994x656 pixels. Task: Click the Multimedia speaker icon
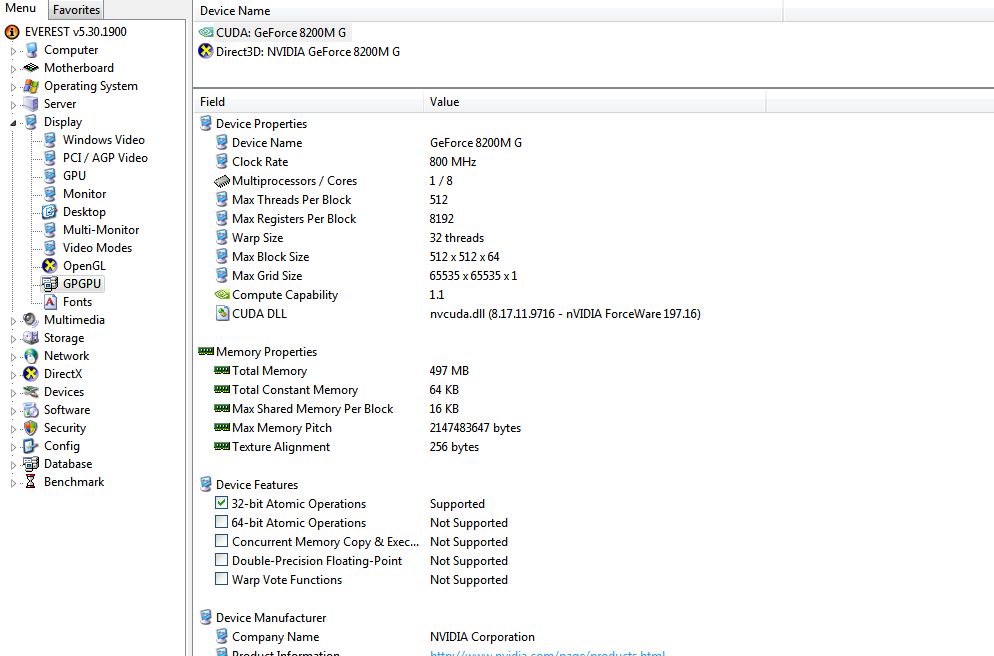[x=31, y=320]
